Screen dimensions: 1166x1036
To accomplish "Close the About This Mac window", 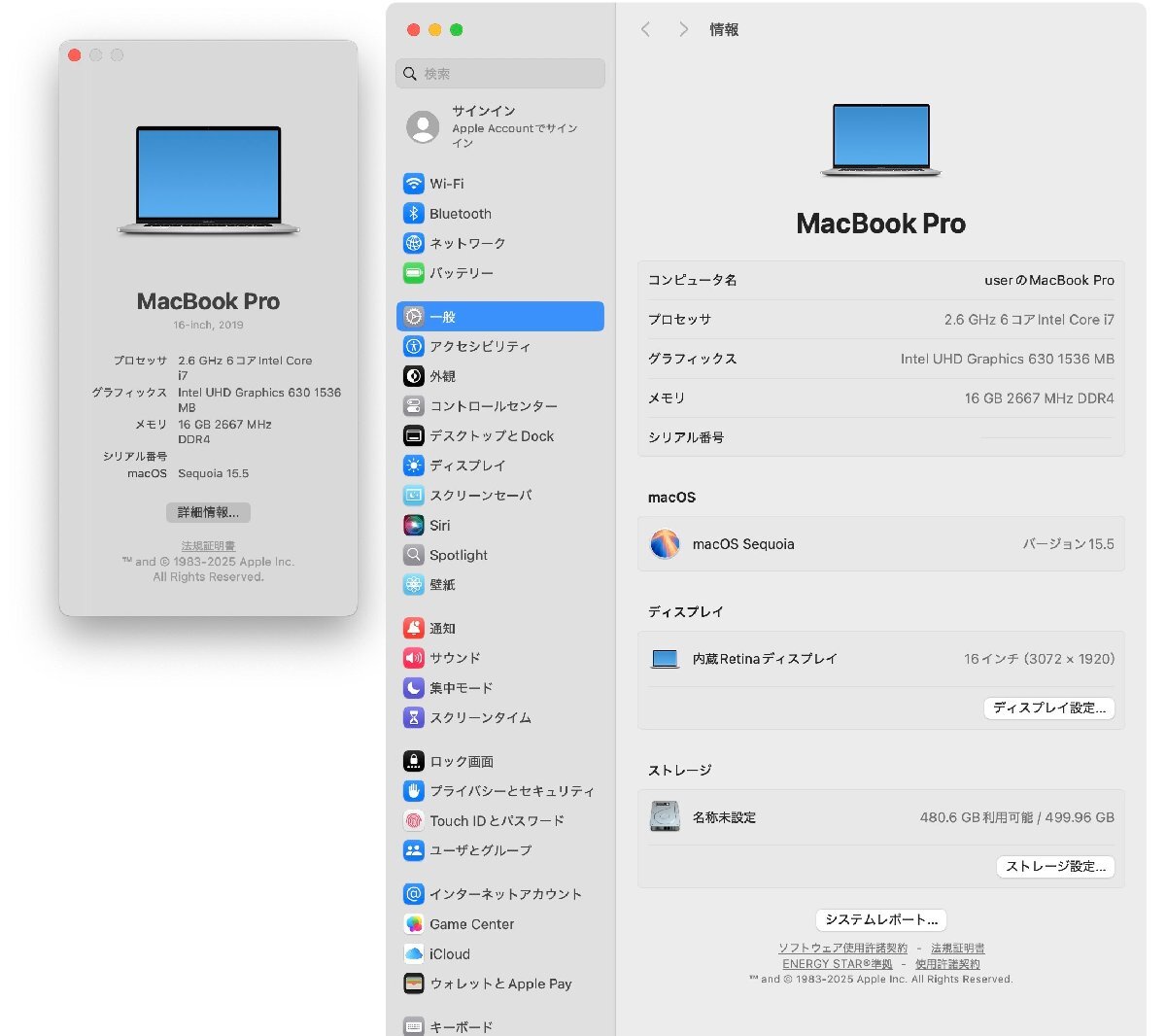I will (75, 55).
